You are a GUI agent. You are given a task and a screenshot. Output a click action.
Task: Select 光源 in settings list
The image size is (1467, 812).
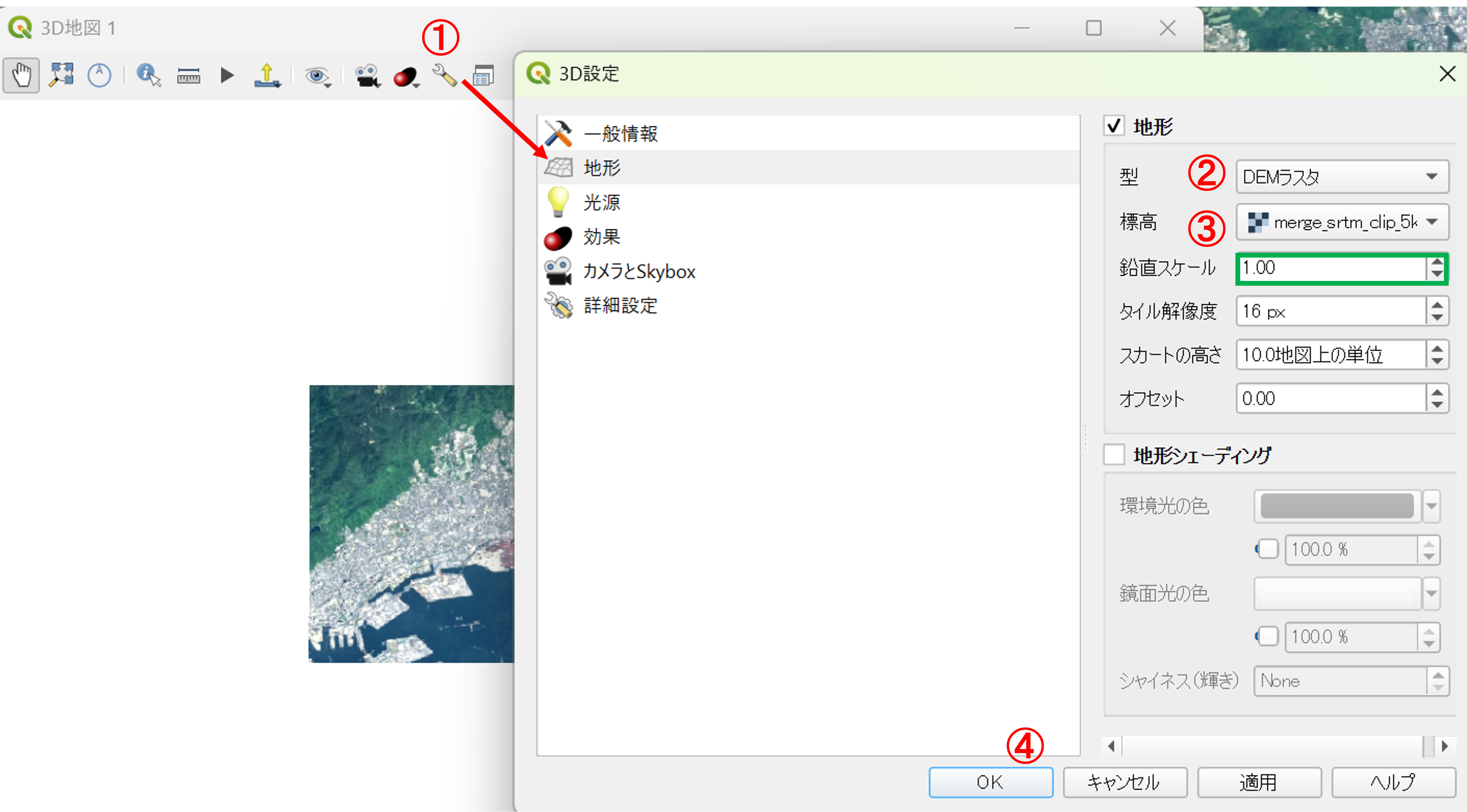(x=601, y=203)
